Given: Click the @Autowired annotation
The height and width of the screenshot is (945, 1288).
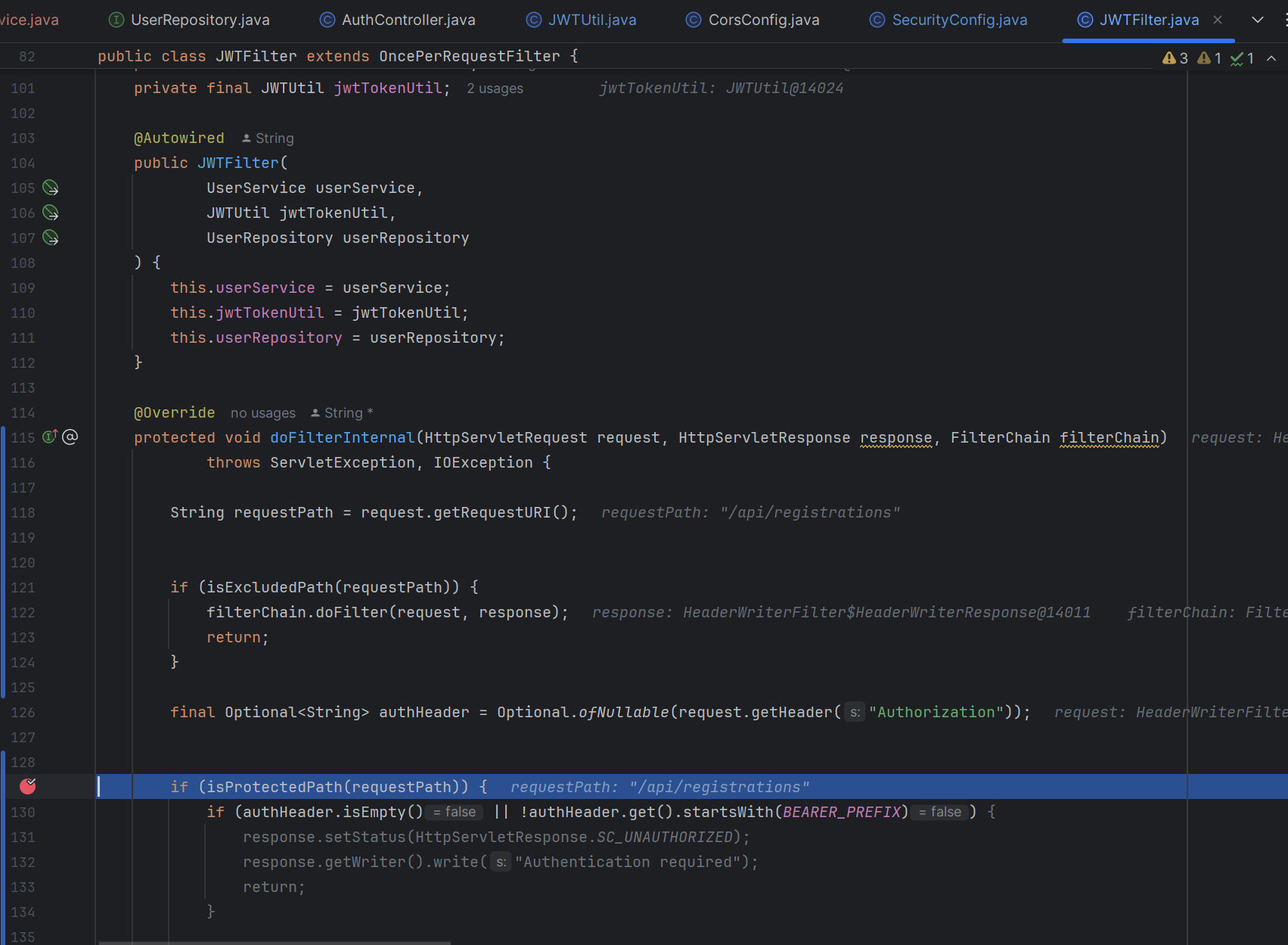Looking at the screenshot, I should point(179,138).
